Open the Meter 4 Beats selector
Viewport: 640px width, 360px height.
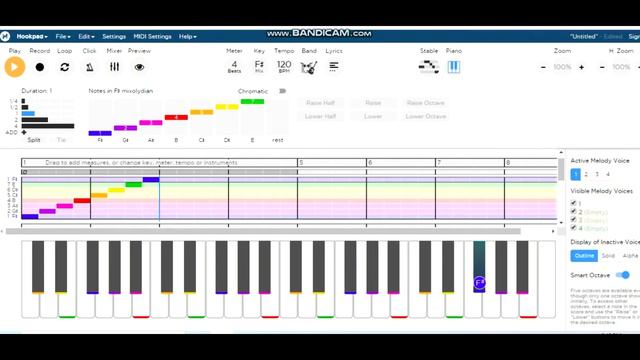pos(234,67)
